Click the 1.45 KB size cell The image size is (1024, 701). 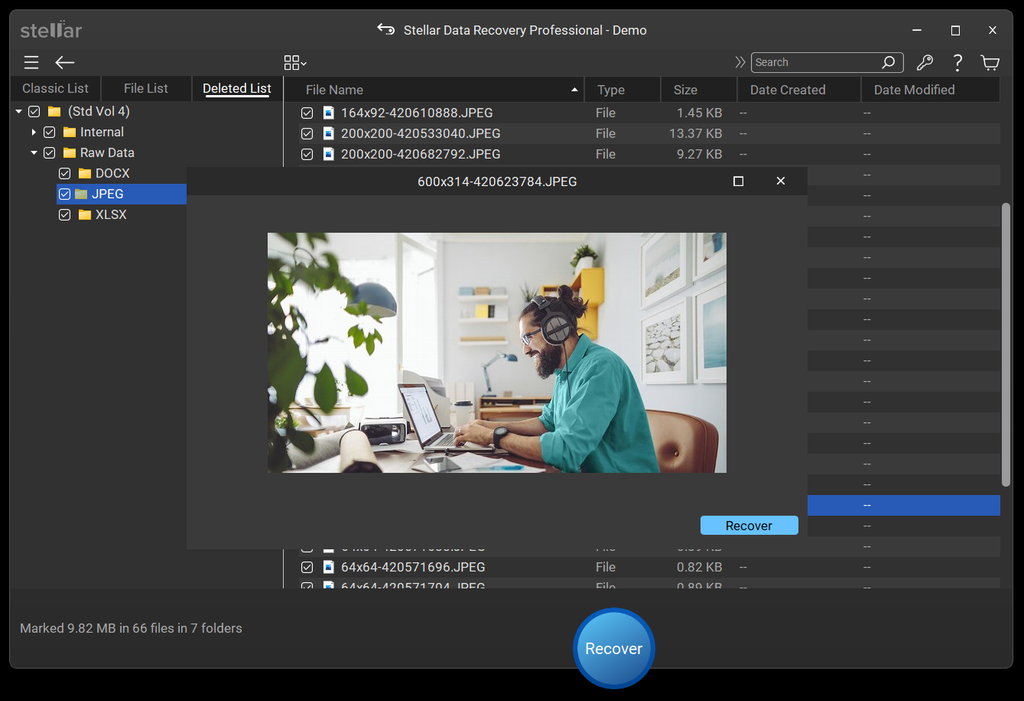point(699,113)
